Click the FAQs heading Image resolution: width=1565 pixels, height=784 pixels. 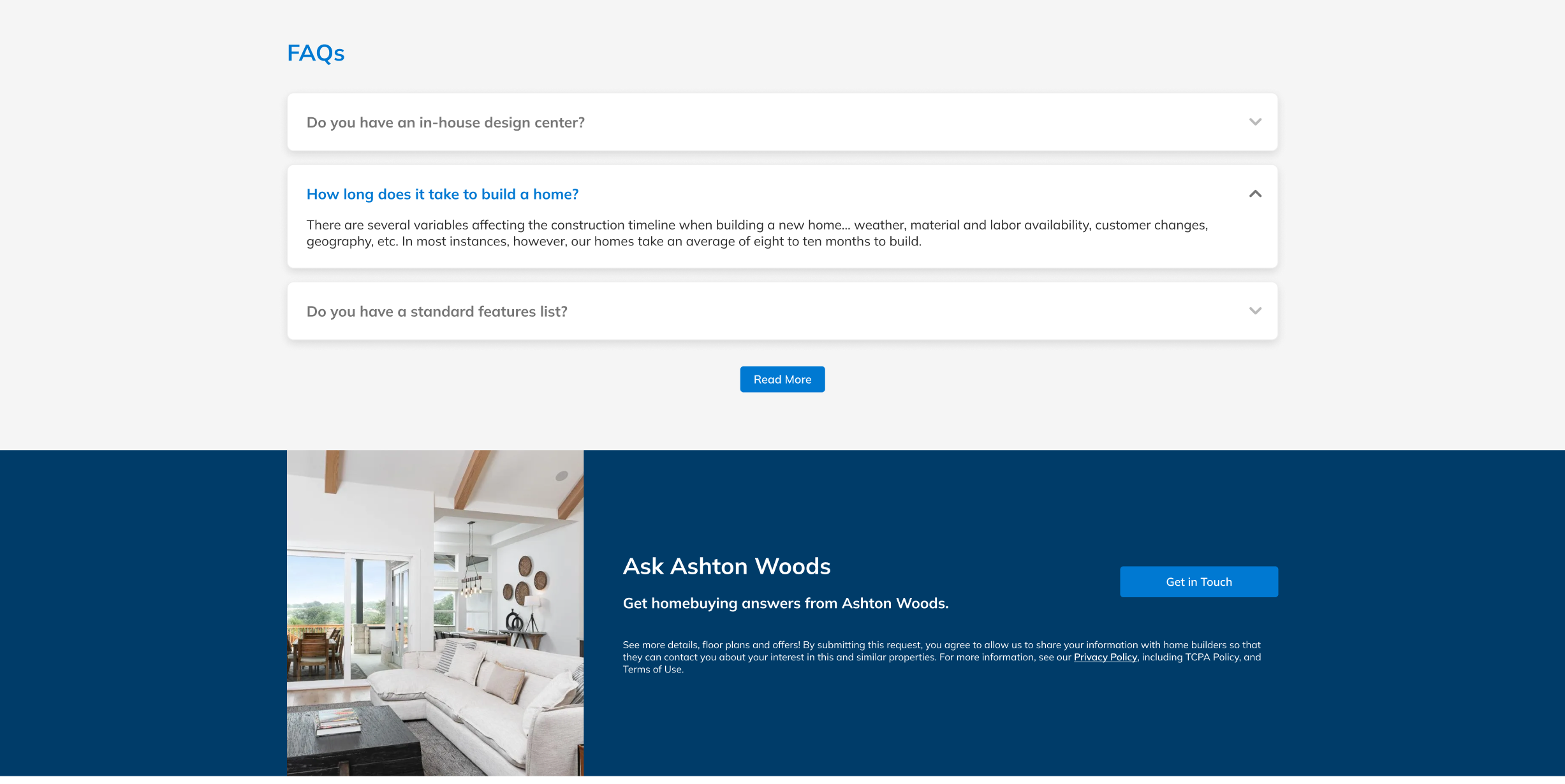point(316,53)
